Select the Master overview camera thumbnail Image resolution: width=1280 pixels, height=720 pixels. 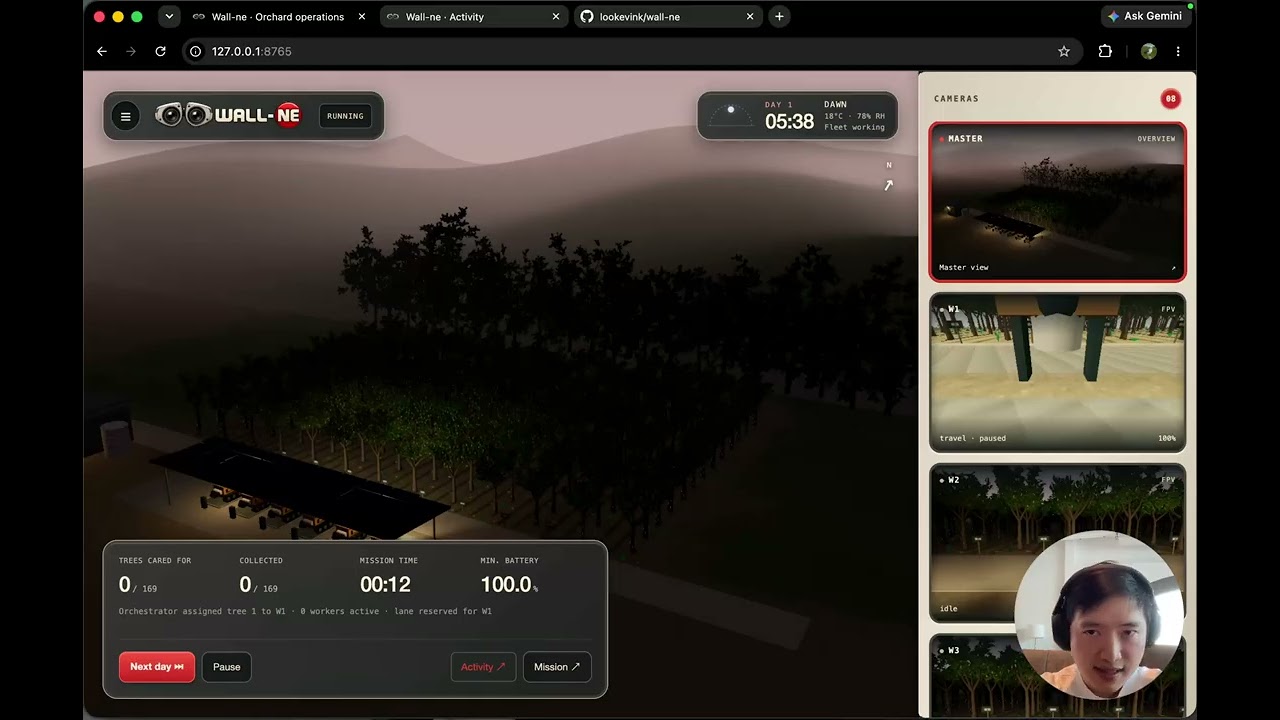(1058, 202)
